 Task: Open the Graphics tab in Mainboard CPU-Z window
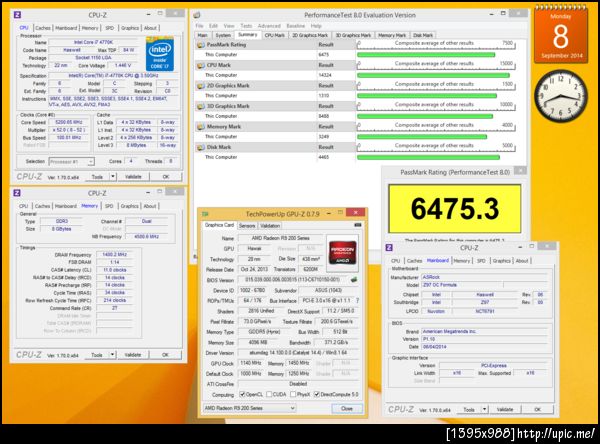pos(501,261)
